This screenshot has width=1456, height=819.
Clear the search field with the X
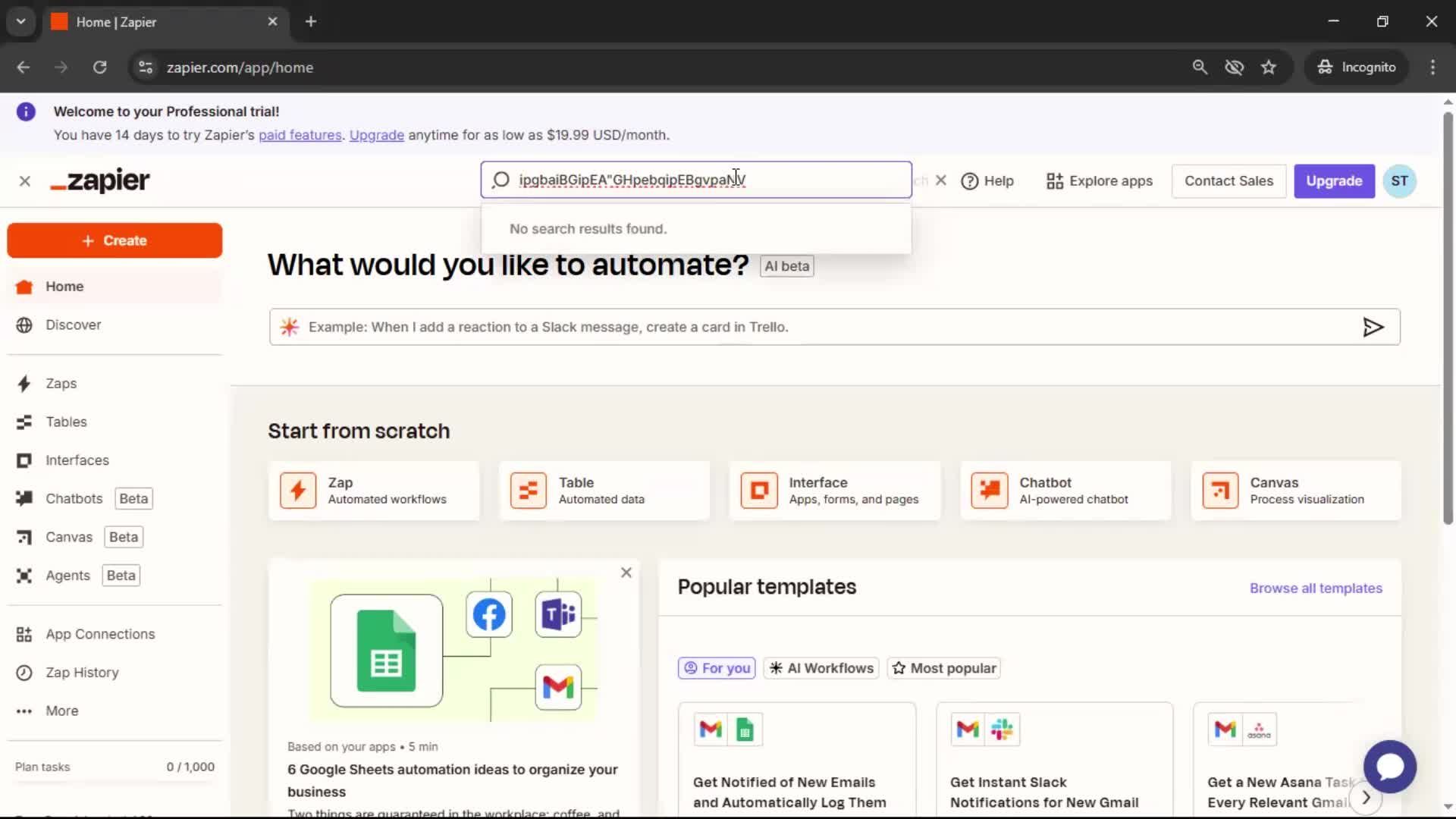tap(941, 180)
